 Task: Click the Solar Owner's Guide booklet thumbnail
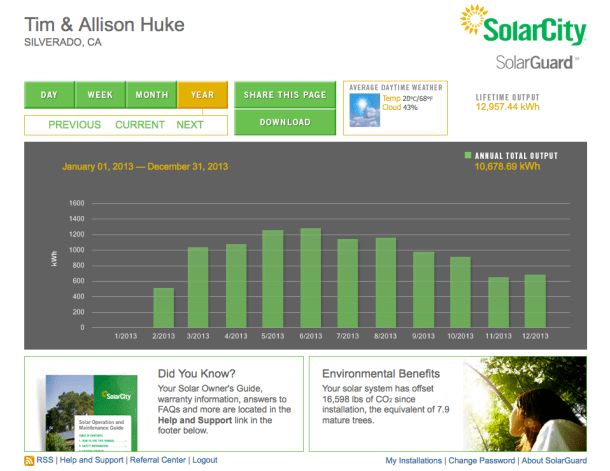point(91,413)
